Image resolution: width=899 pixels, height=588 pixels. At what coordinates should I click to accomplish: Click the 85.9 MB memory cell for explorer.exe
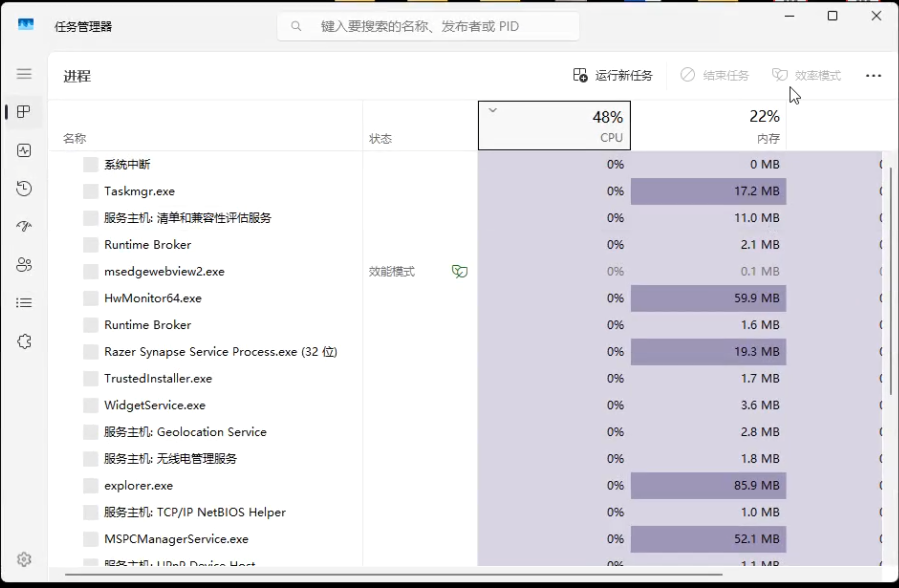tap(708, 485)
